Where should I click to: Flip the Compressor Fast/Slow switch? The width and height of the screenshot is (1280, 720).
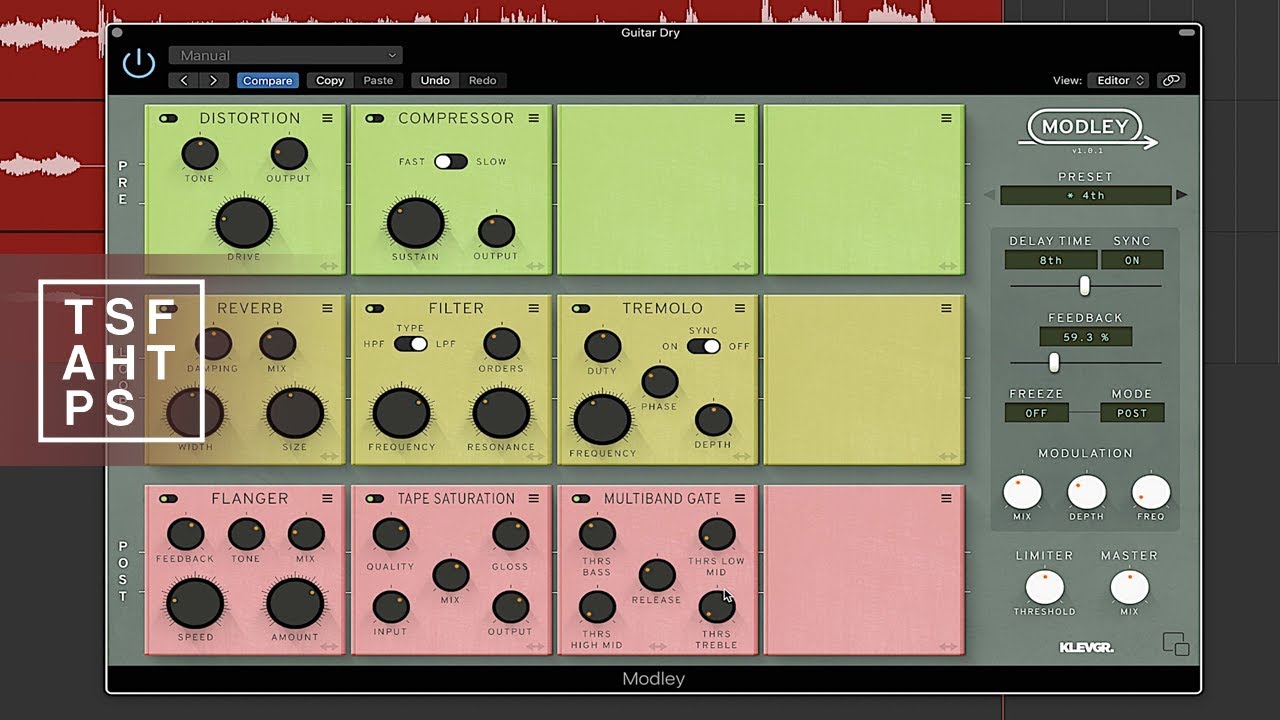[451, 161]
